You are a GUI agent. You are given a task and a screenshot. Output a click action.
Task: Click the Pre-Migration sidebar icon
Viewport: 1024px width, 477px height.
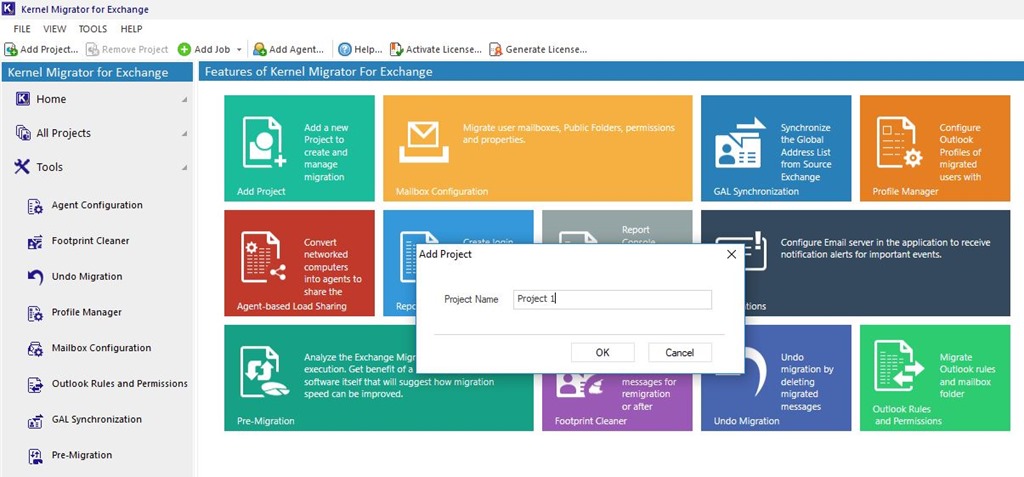[35, 456]
